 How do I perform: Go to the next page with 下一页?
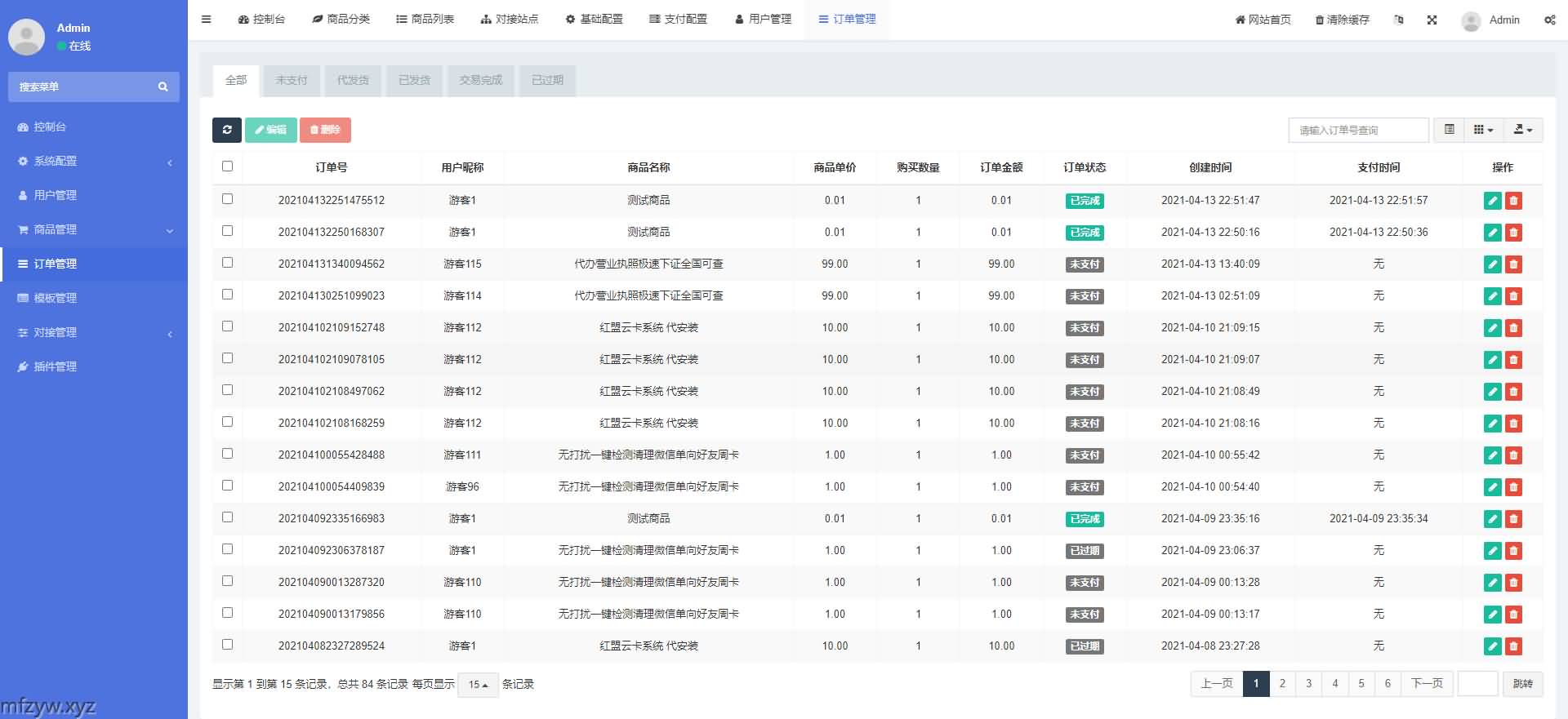(1427, 684)
